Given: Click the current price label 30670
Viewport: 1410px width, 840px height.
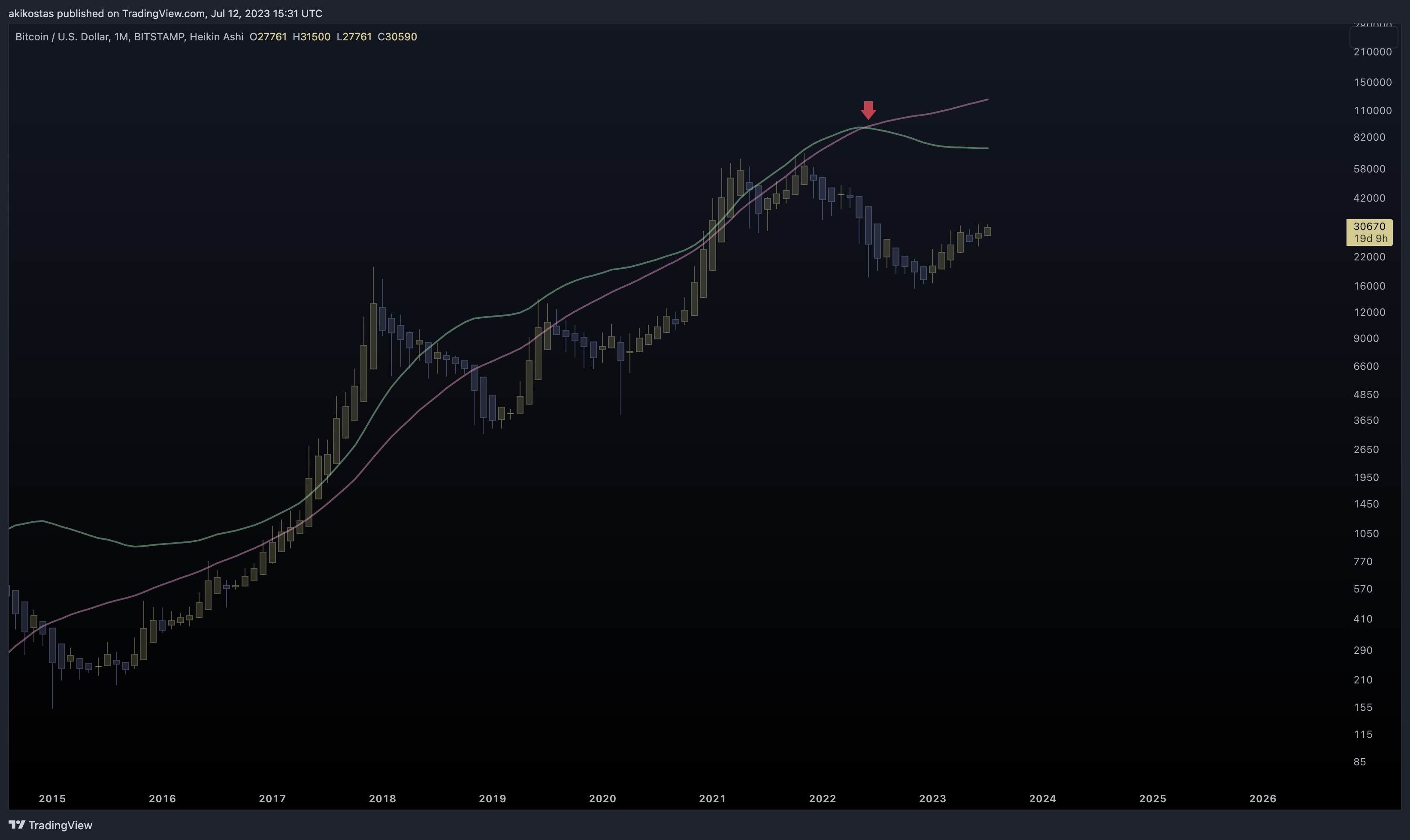Looking at the screenshot, I should tap(1369, 227).
